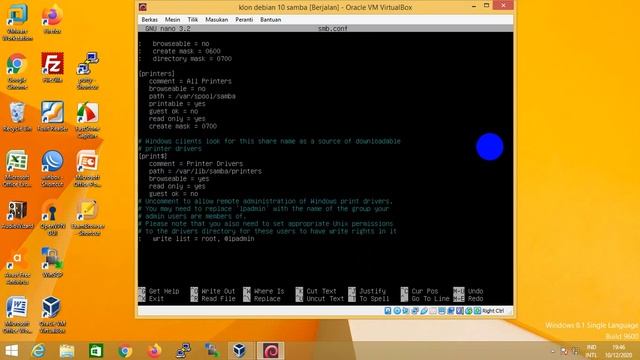640x360 pixels.
Task: Click the 'To Spell' shortcut in nano
Action: (369, 299)
